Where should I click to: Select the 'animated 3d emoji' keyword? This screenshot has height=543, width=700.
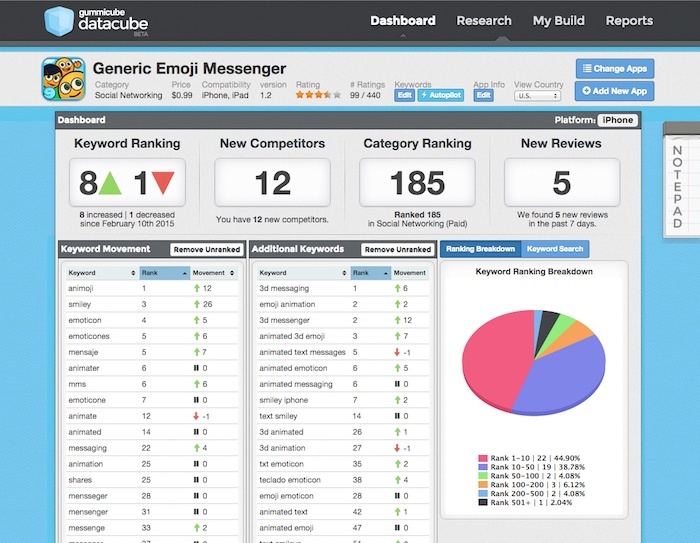[x=292, y=336]
